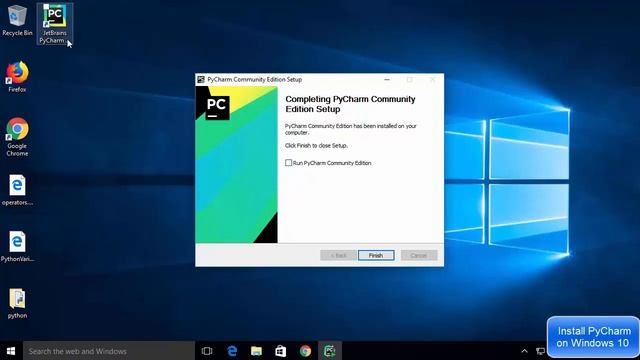The width and height of the screenshot is (640, 360).
Task: Click the PyCharm Setup title bar icon
Action: click(x=201, y=80)
